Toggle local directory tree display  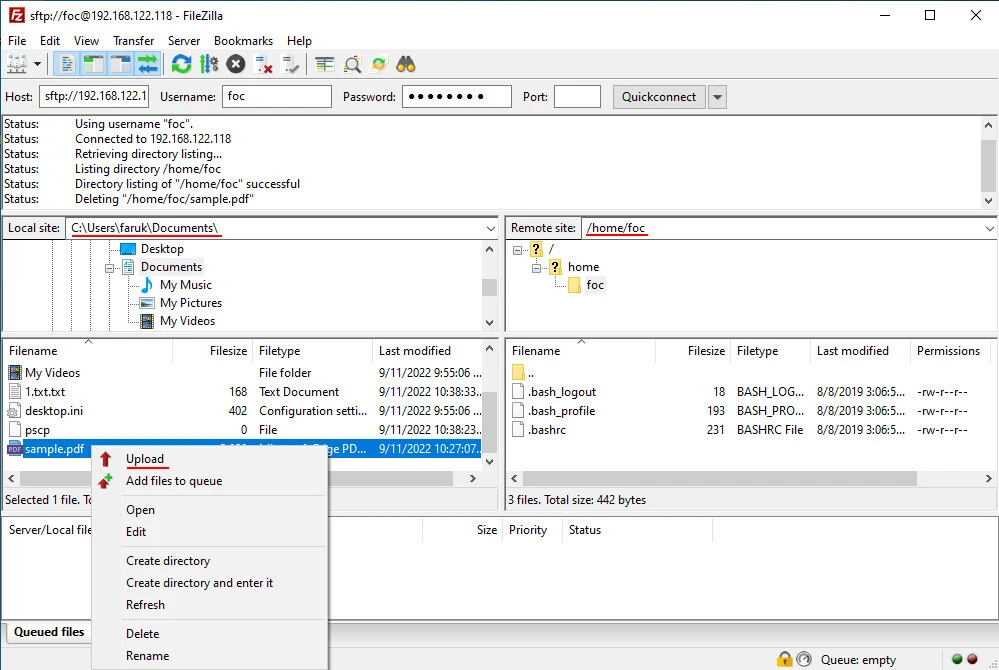click(94, 64)
